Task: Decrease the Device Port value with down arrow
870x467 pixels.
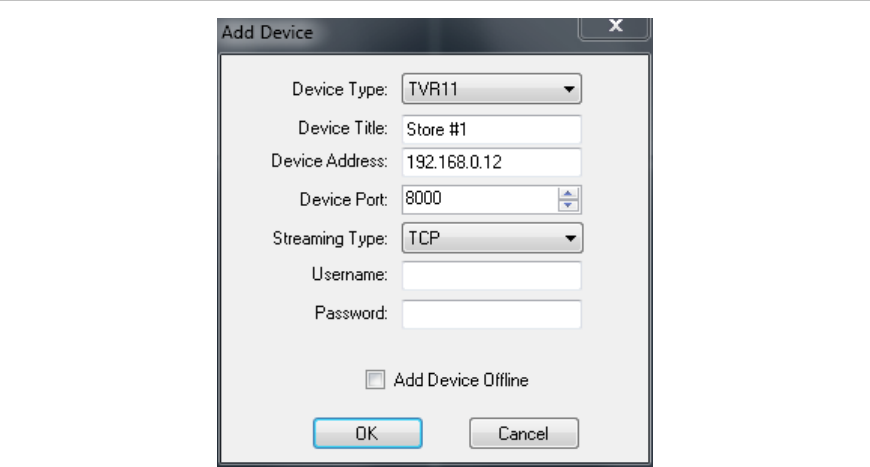Action: [569, 205]
